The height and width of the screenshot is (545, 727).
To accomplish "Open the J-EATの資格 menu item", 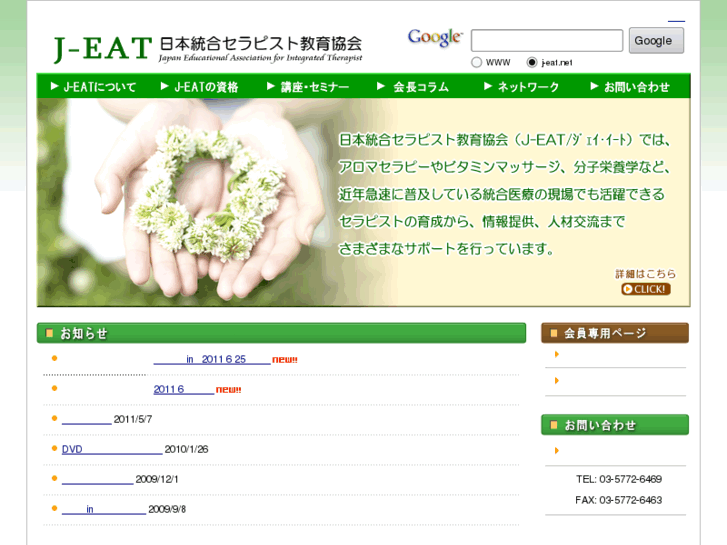I will [x=199, y=87].
